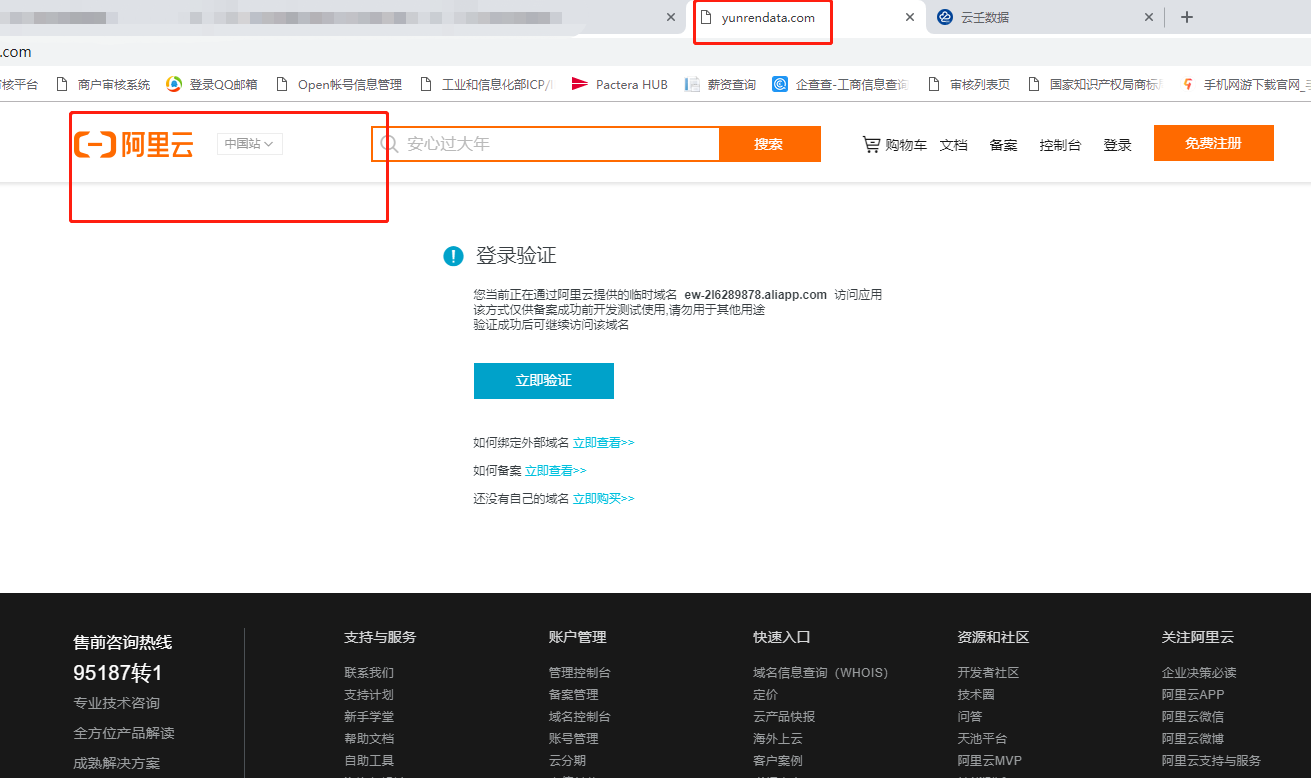The image size is (1311, 778).
Task: Open the 企查查-工商信息查询 bookmark
Action: pos(840,85)
